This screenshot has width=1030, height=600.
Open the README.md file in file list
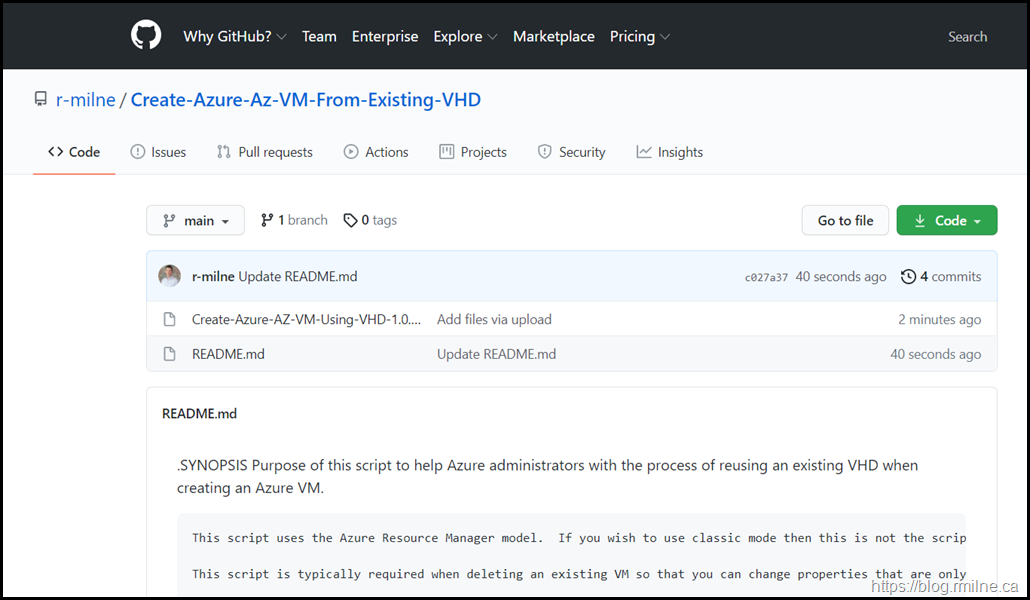tap(228, 354)
